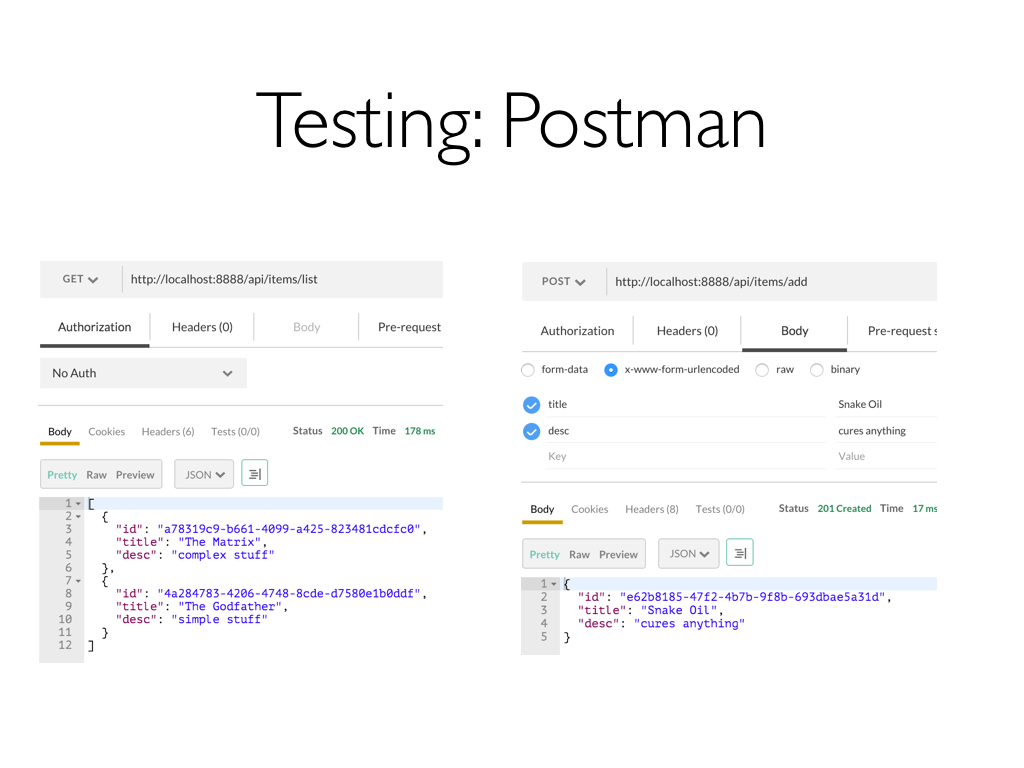Open JSON format dropdown in GET response

pyautogui.click(x=204, y=474)
